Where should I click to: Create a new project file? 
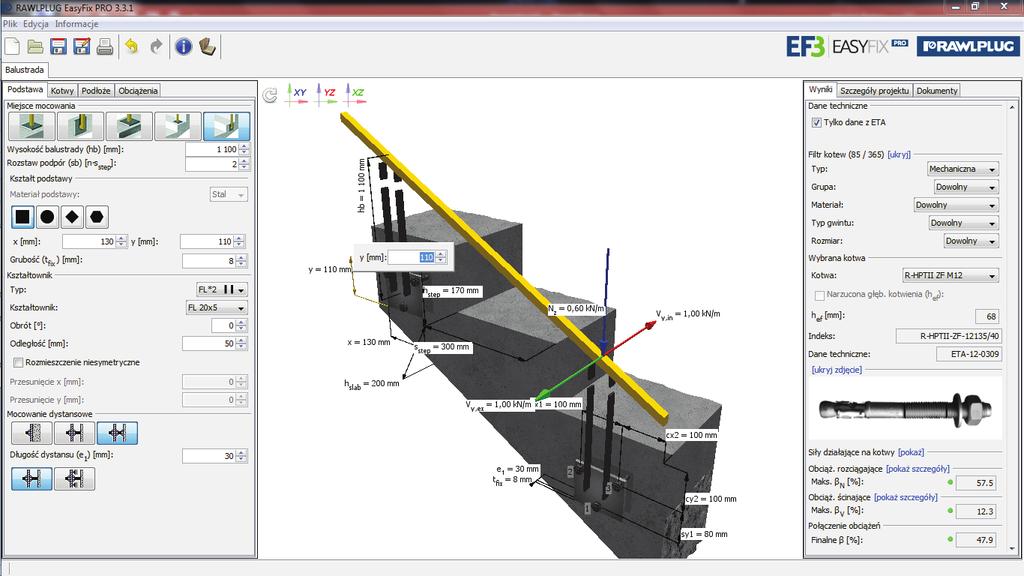coord(12,46)
